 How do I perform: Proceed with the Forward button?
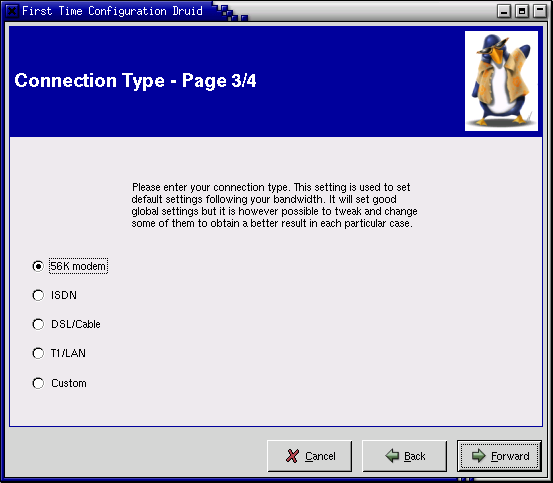[499, 456]
